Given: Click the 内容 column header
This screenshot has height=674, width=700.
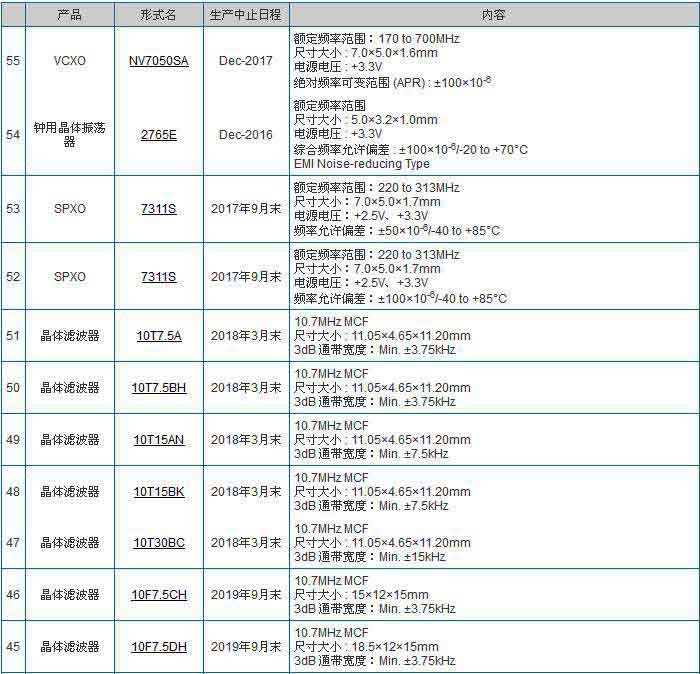Looking at the screenshot, I should tap(493, 15).
